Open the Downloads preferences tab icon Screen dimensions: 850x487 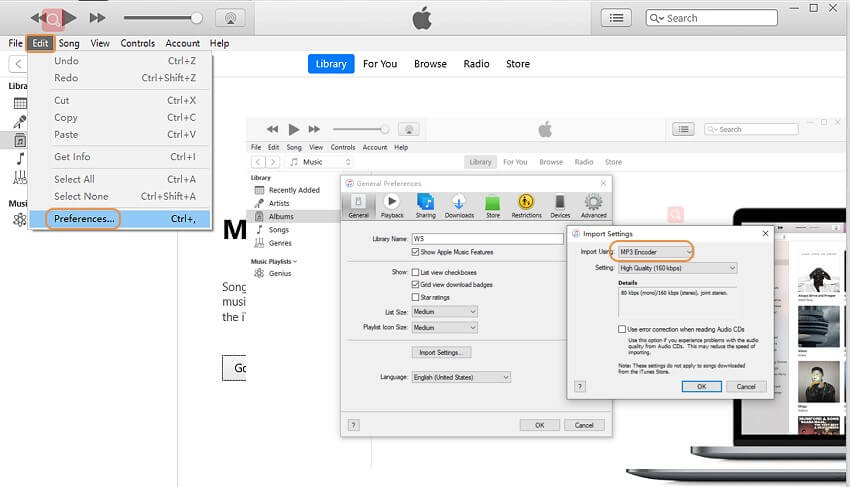(x=459, y=206)
